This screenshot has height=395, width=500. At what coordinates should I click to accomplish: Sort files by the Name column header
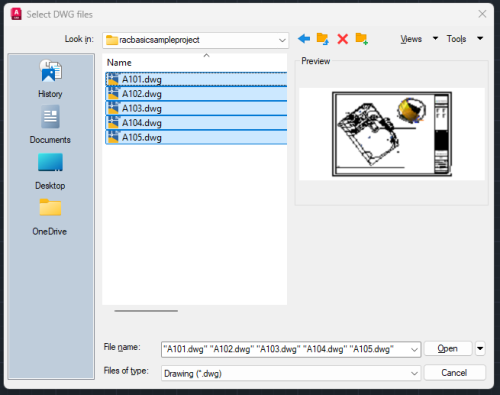coord(119,62)
